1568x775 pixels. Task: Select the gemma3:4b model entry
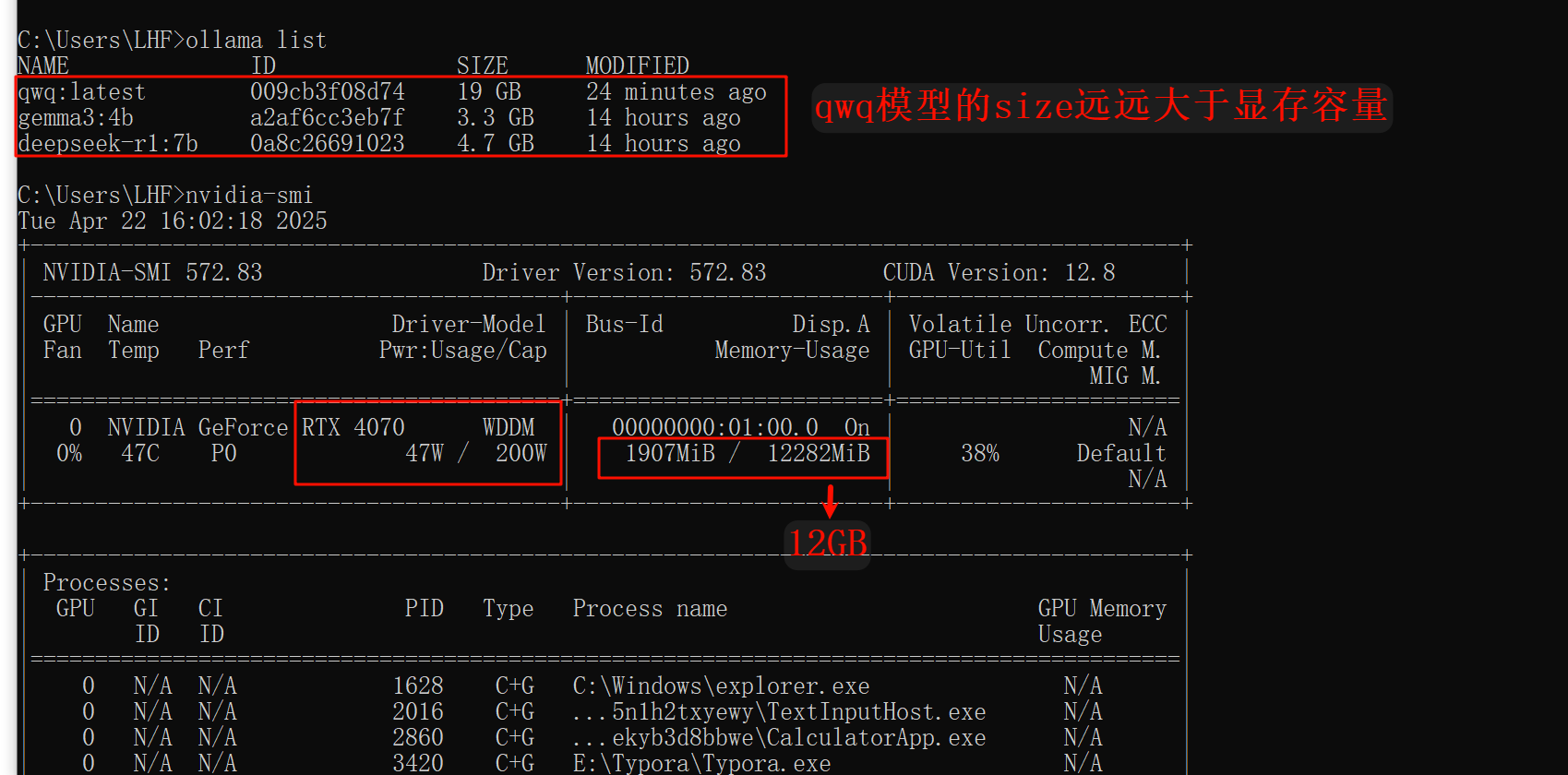[x=76, y=118]
